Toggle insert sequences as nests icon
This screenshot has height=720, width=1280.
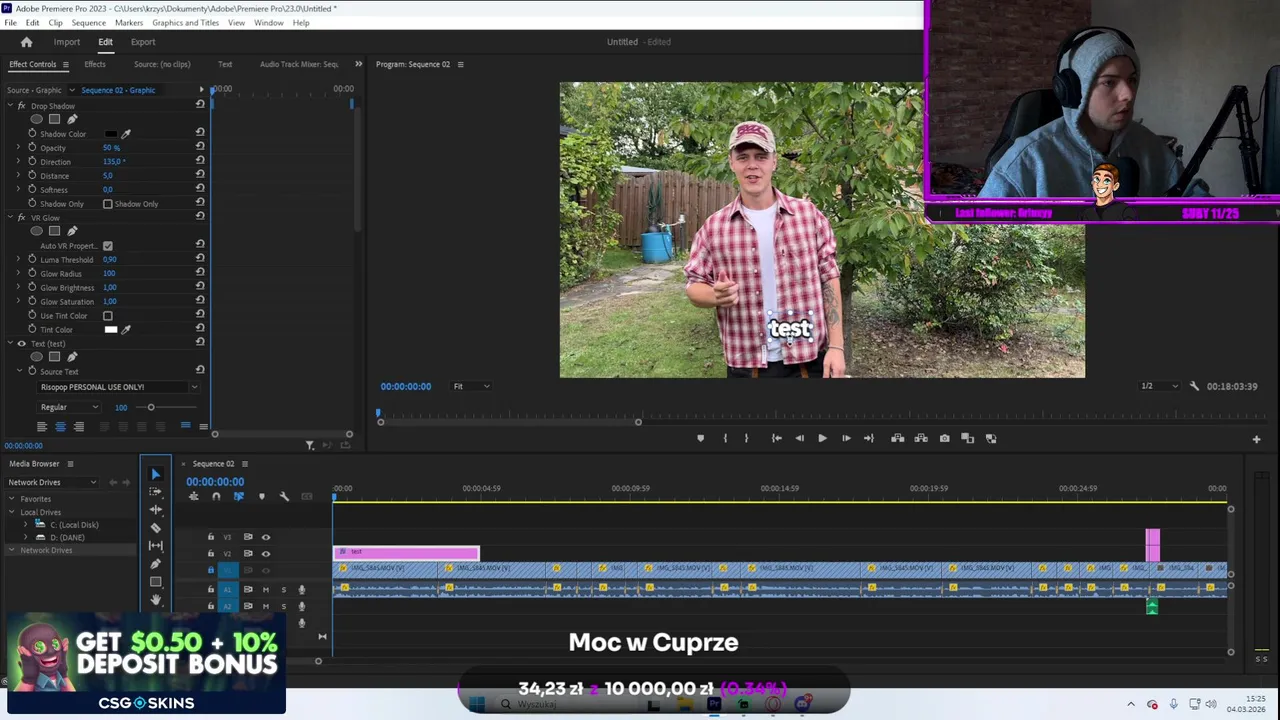(x=193, y=497)
